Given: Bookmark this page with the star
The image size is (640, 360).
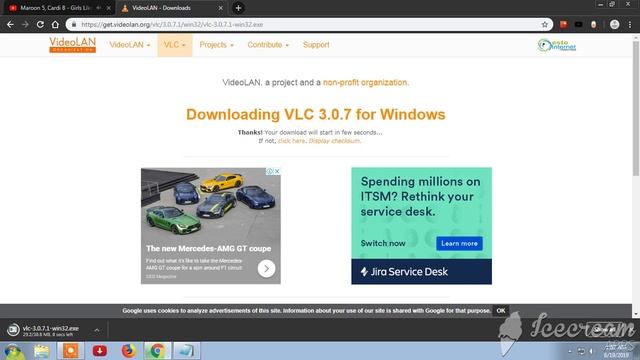Looking at the screenshot, I should [544, 24].
